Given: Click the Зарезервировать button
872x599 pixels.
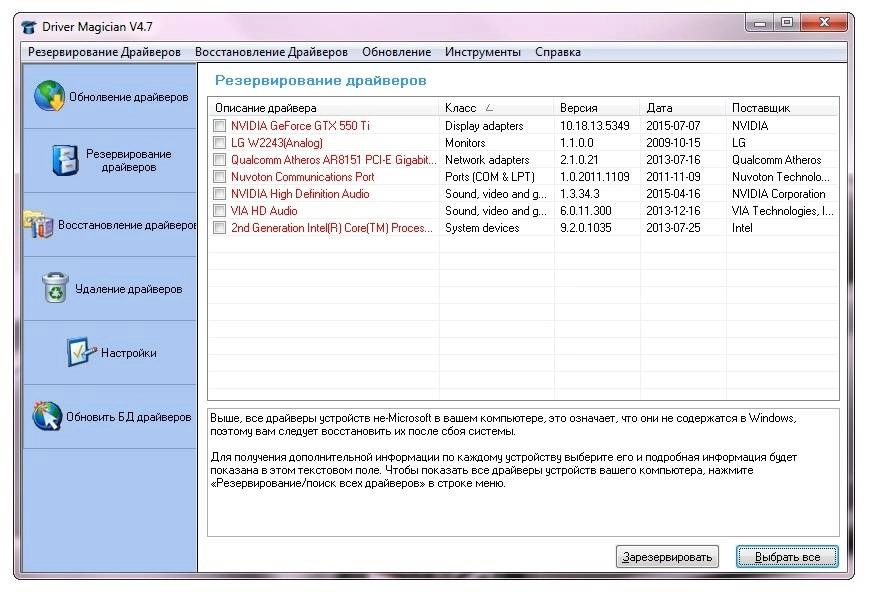Looking at the screenshot, I should [667, 557].
